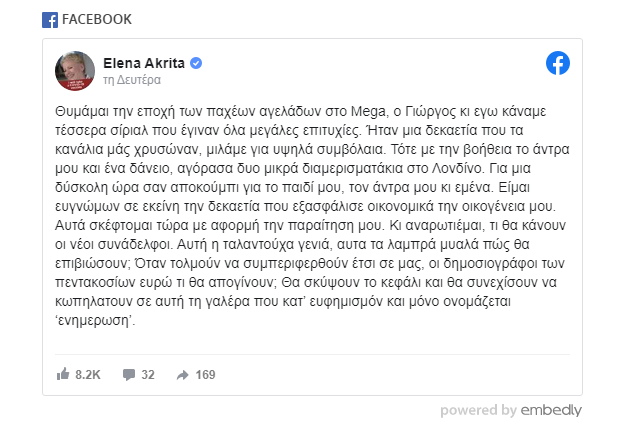Click the blue verified badge next to Elena Akrita

196,63
